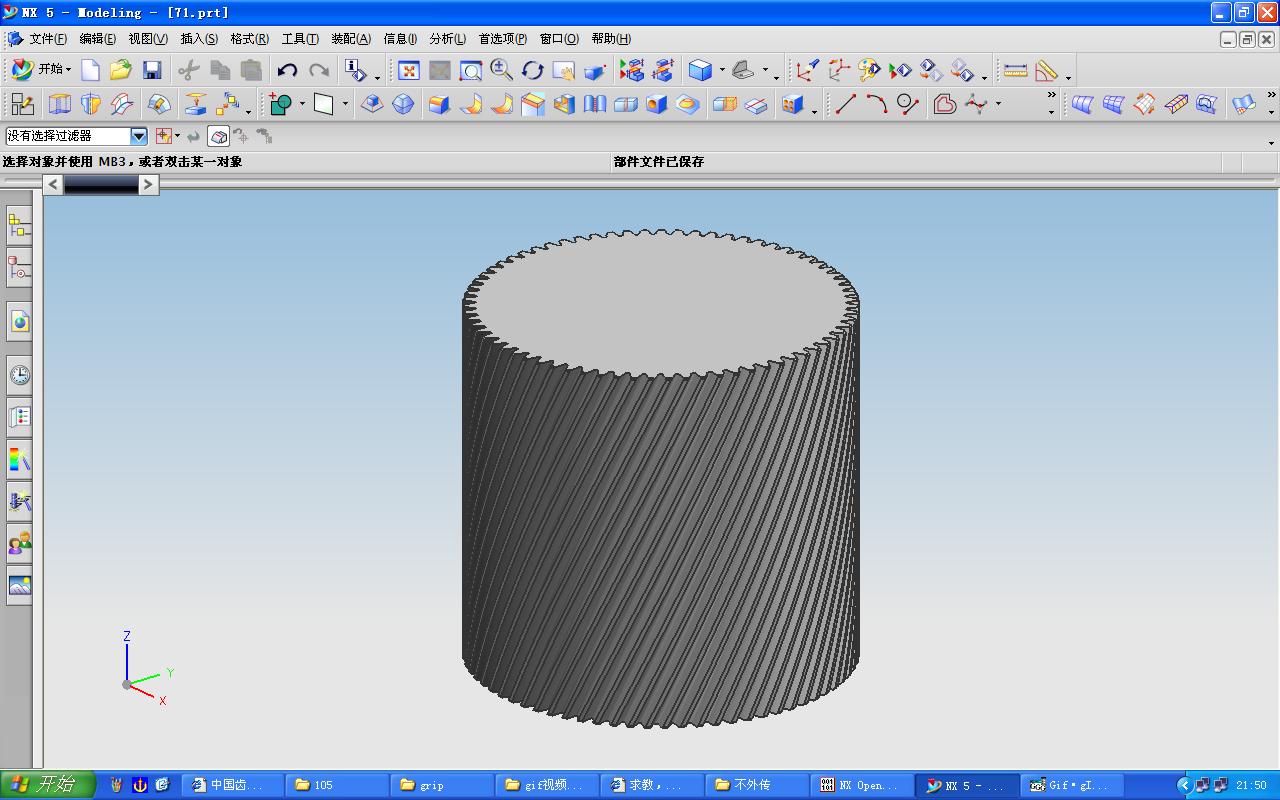Click the Paste clipboard icon
Viewport: 1280px width, 800px height.
pyautogui.click(x=251, y=70)
